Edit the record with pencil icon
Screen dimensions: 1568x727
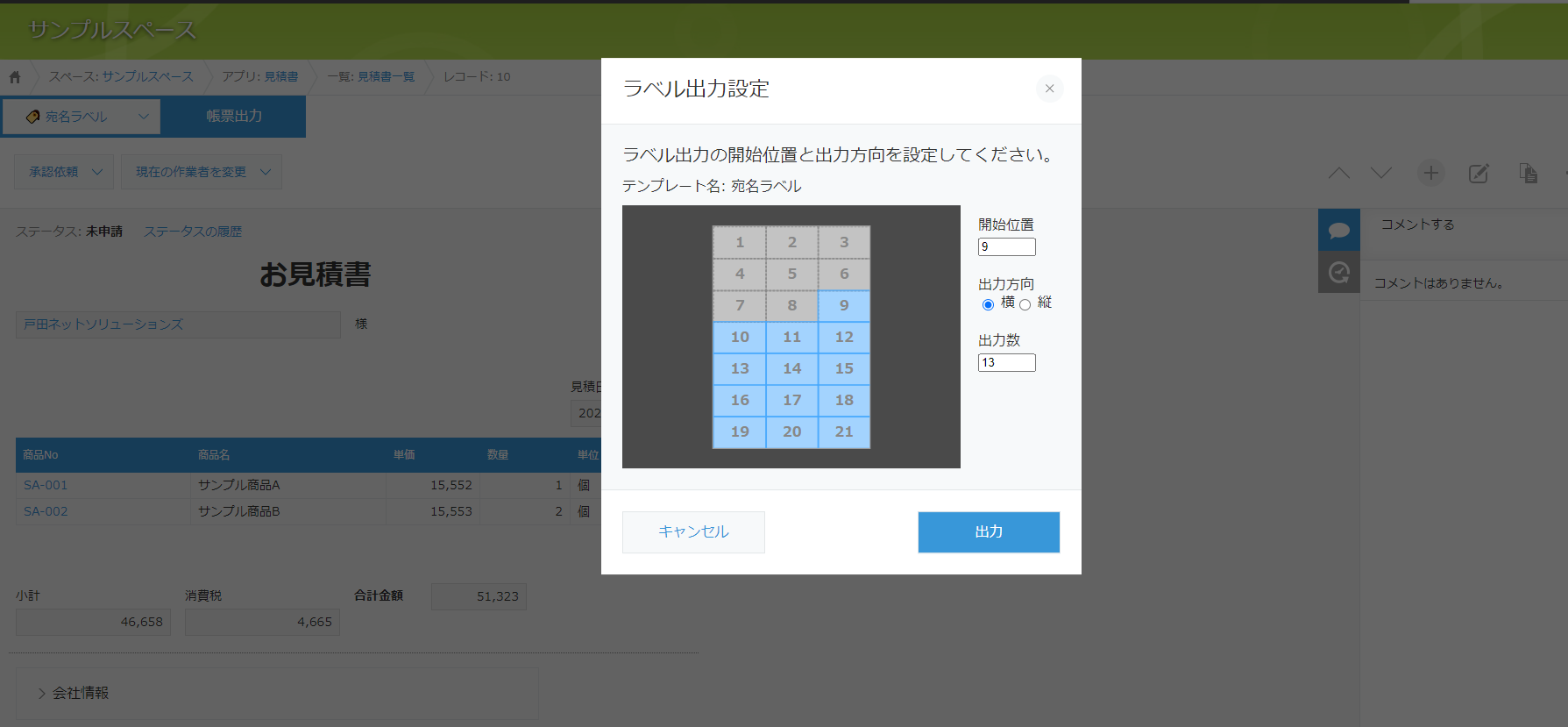1479,173
